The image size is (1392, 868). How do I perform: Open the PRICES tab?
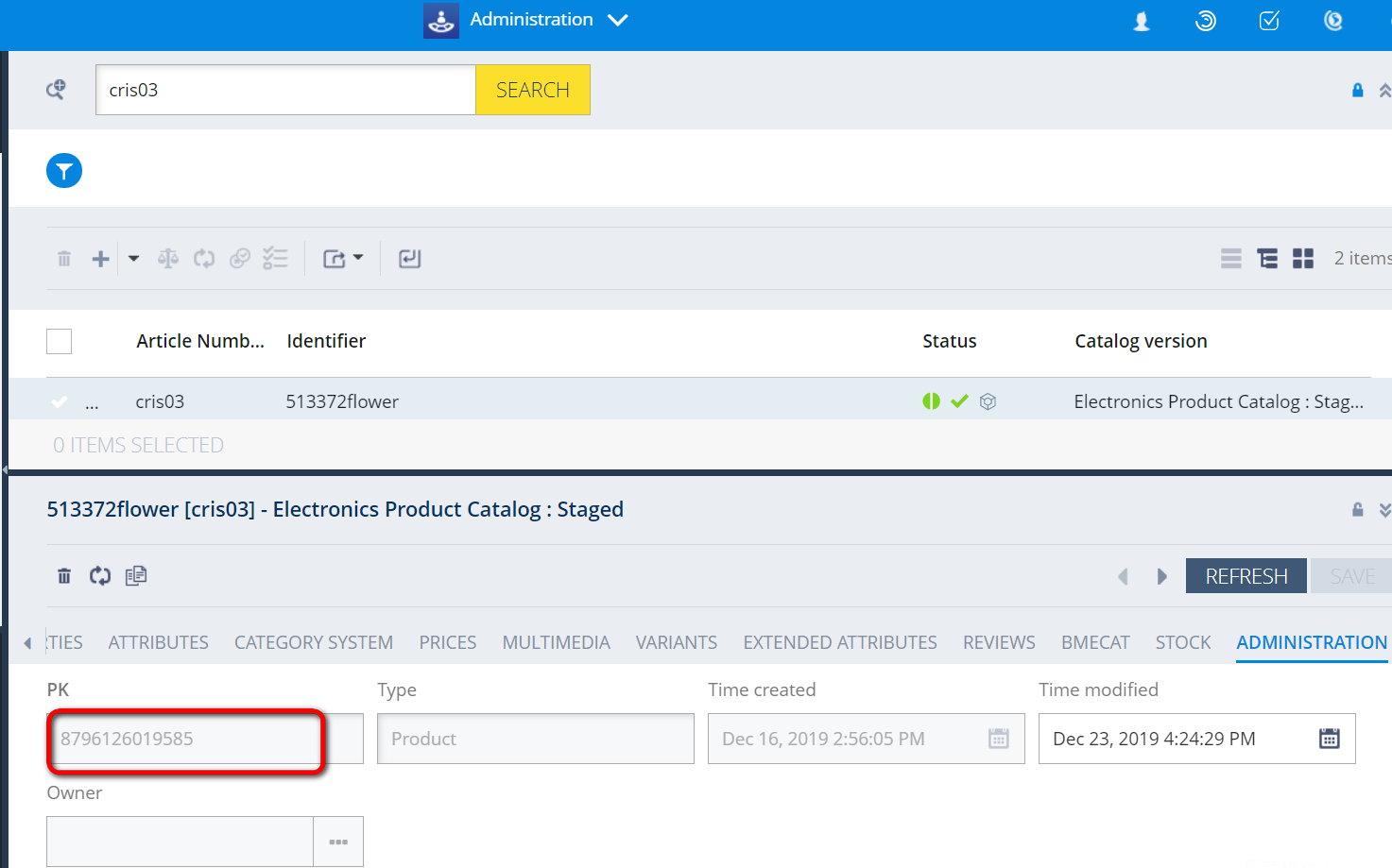(448, 642)
